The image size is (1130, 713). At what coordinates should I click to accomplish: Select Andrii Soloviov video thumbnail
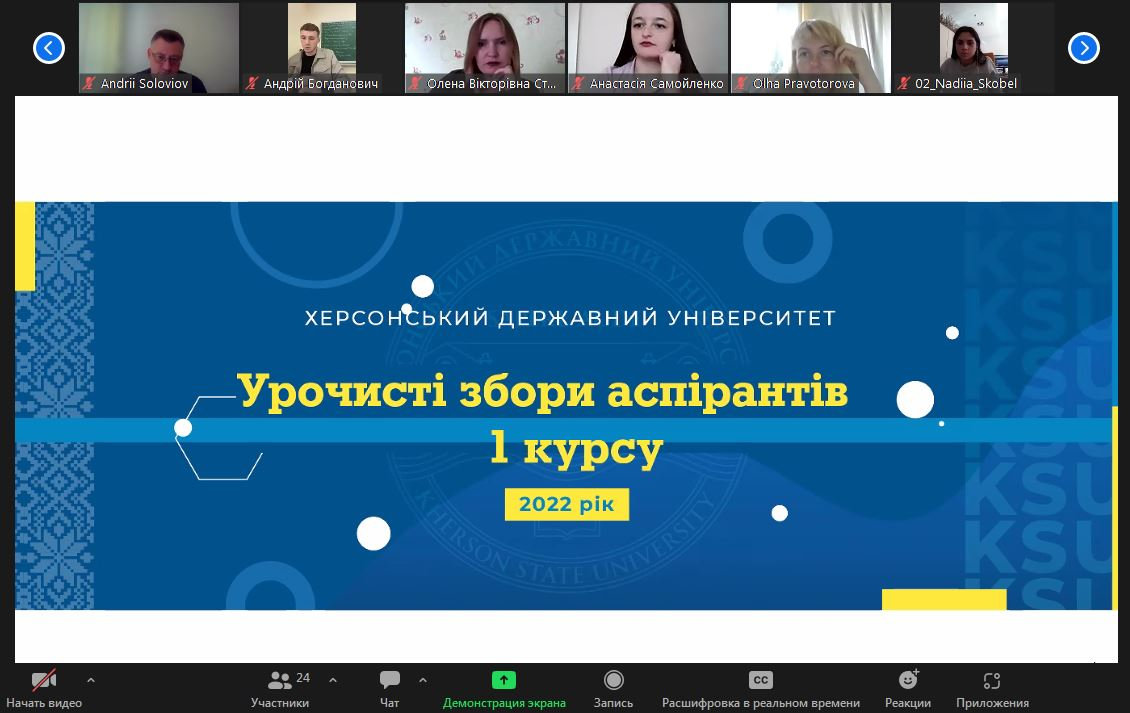point(159,48)
